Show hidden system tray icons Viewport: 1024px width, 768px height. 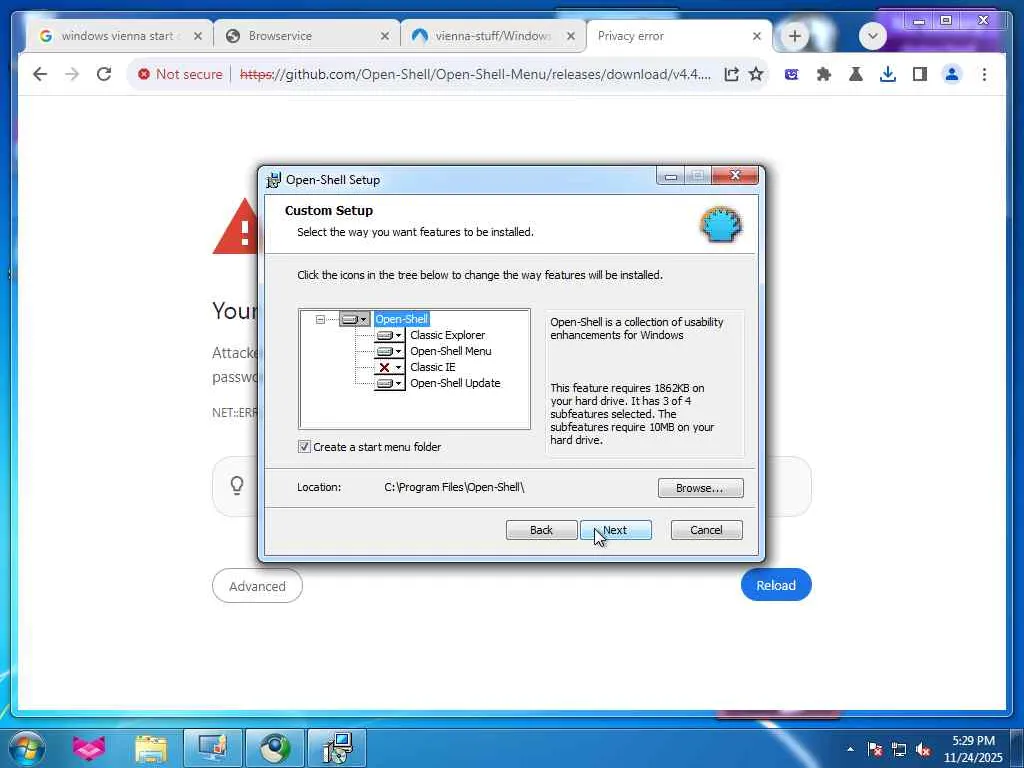(850, 749)
